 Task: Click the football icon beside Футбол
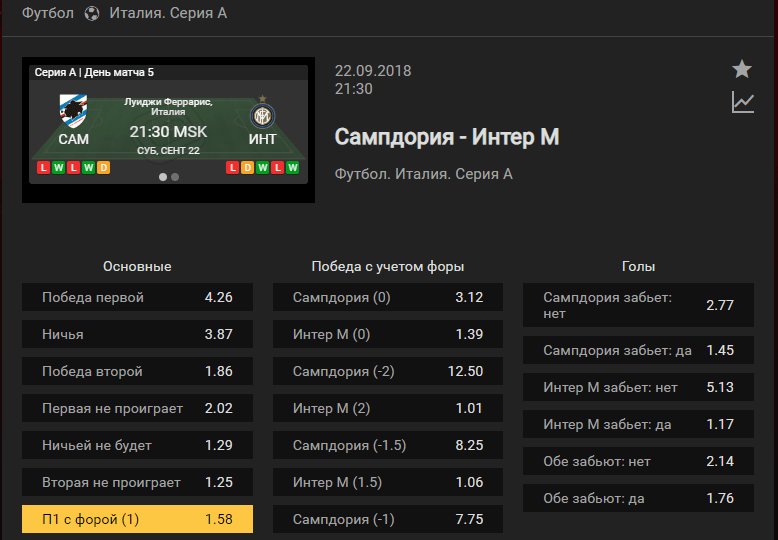click(x=92, y=13)
